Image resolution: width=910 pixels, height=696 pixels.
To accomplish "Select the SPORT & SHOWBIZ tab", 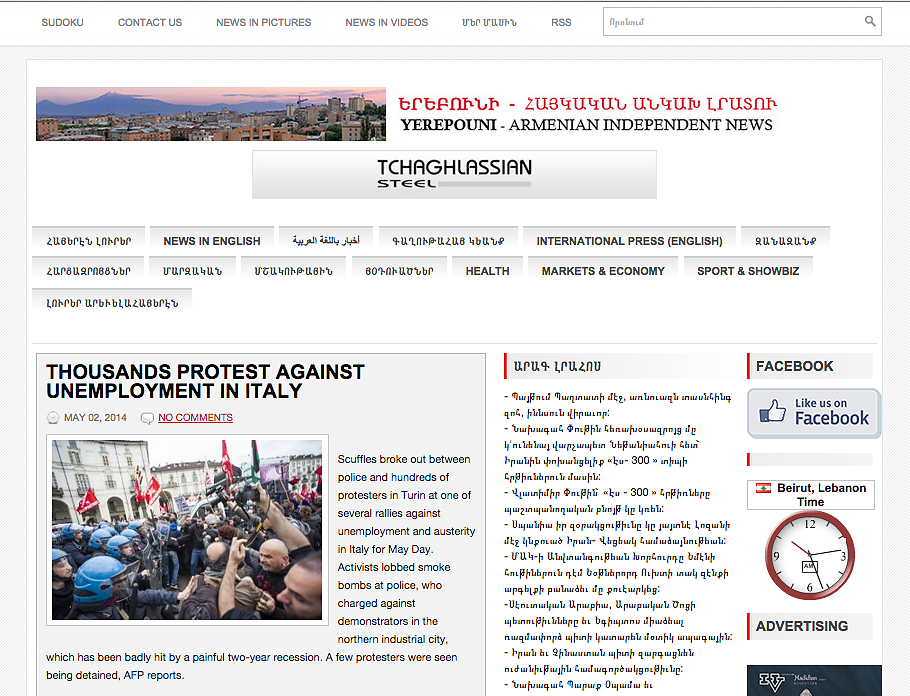I will tap(748, 271).
